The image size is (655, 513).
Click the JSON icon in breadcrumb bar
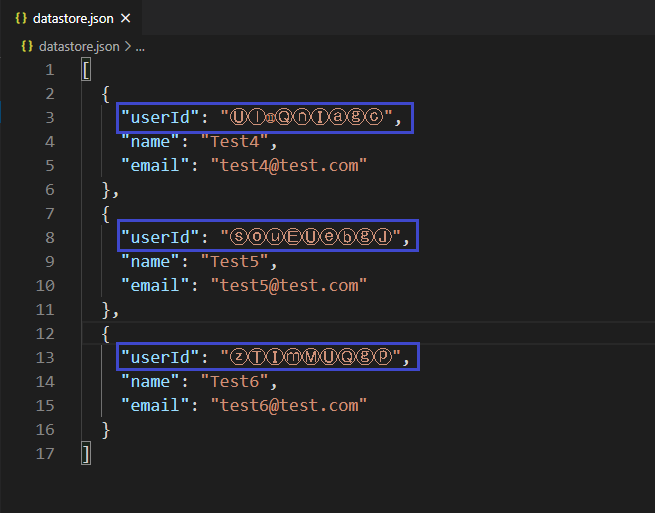[x=27, y=46]
